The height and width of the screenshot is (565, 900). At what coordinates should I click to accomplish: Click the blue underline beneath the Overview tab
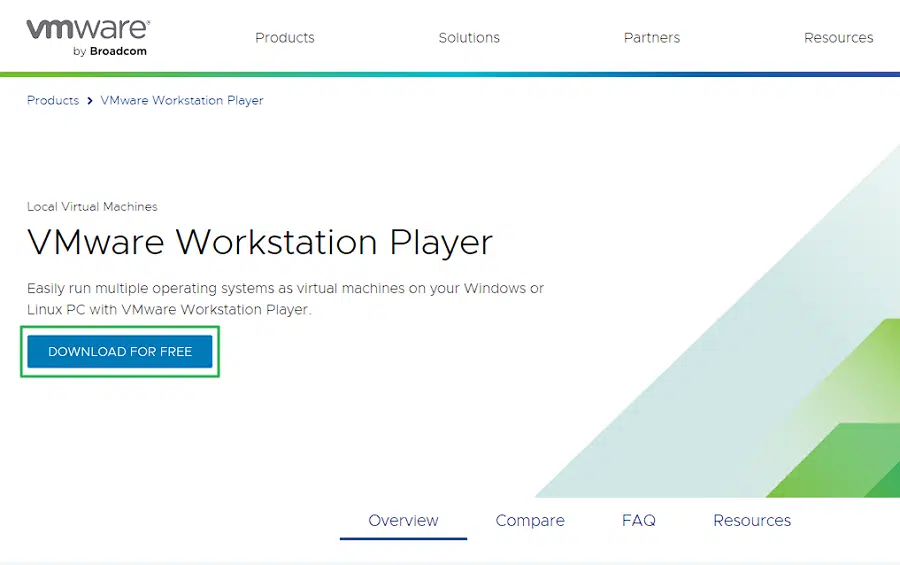coord(403,538)
